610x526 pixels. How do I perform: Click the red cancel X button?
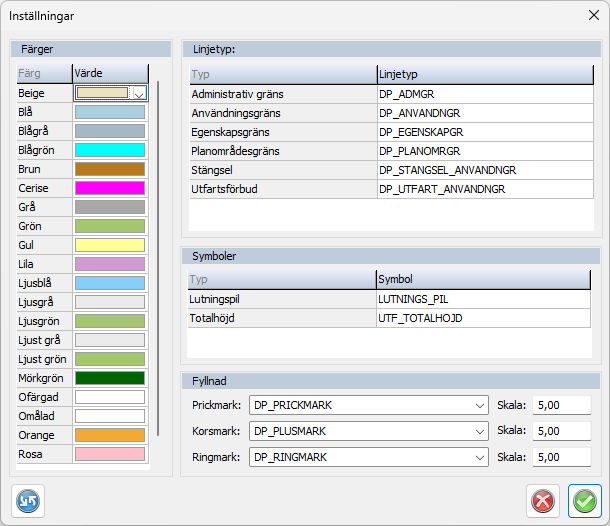543,500
